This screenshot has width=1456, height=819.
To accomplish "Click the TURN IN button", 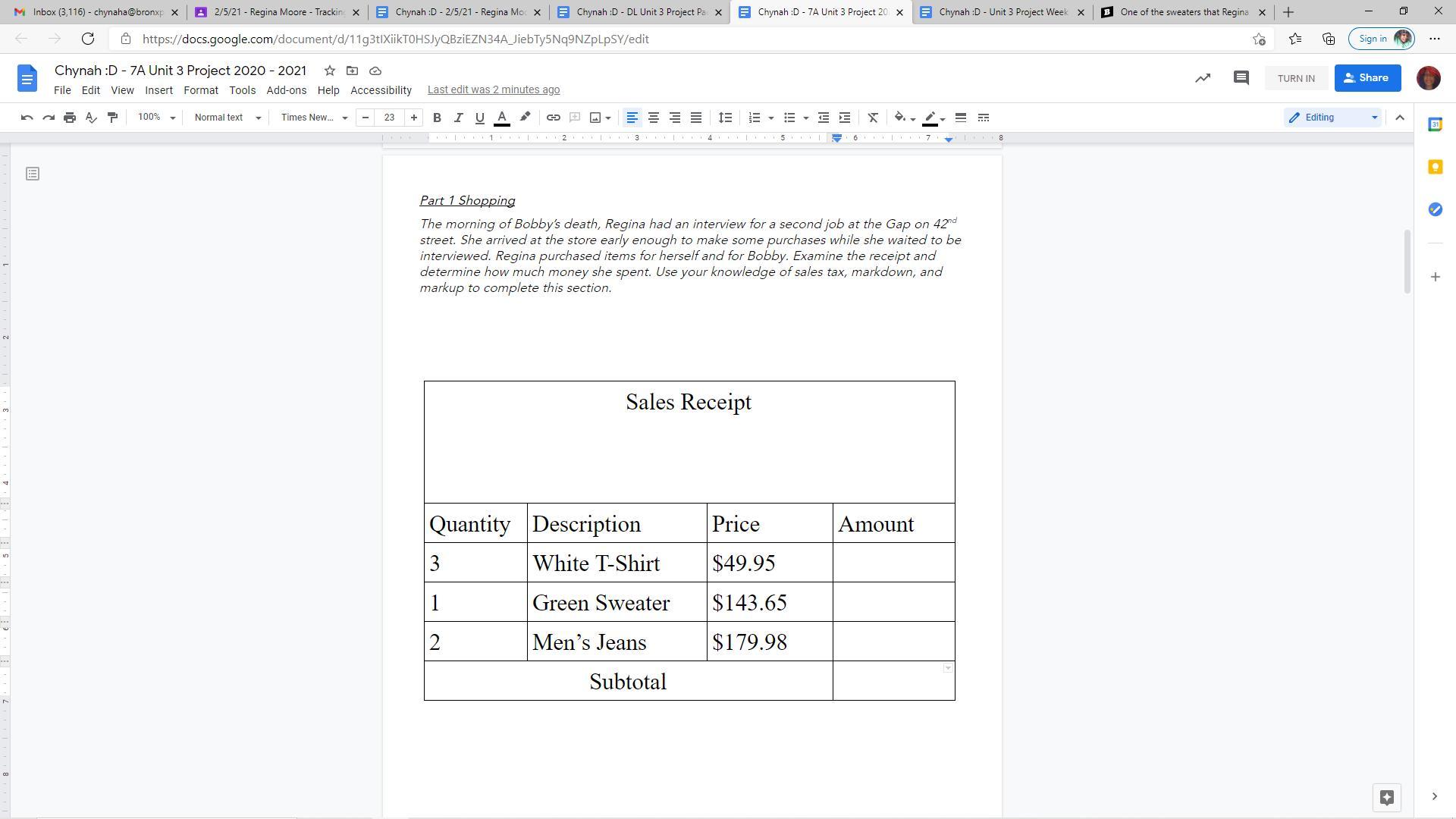I will [1295, 78].
